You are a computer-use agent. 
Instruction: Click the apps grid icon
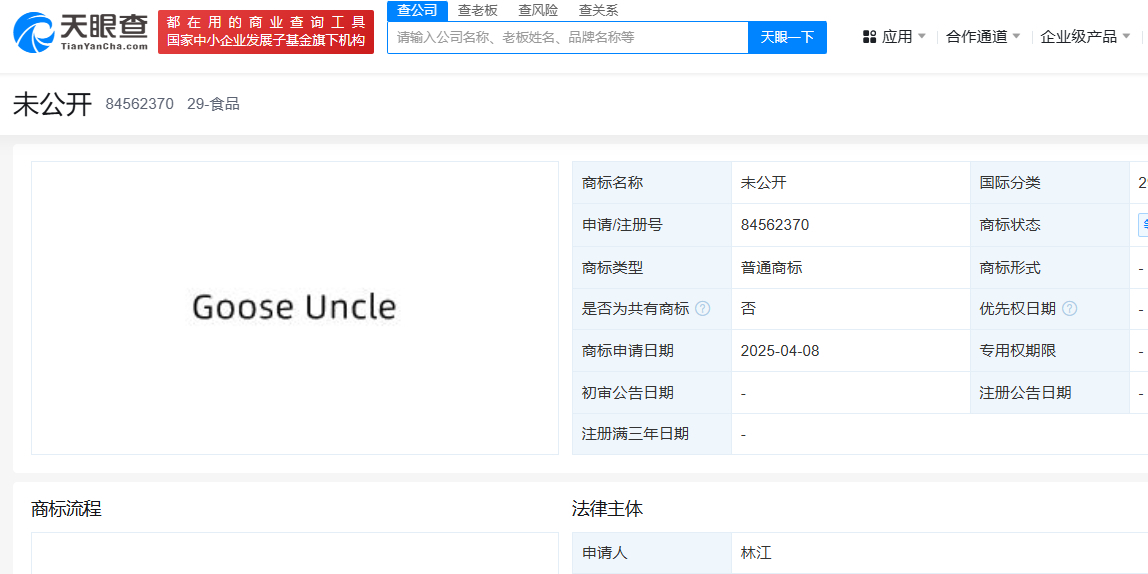(869, 37)
